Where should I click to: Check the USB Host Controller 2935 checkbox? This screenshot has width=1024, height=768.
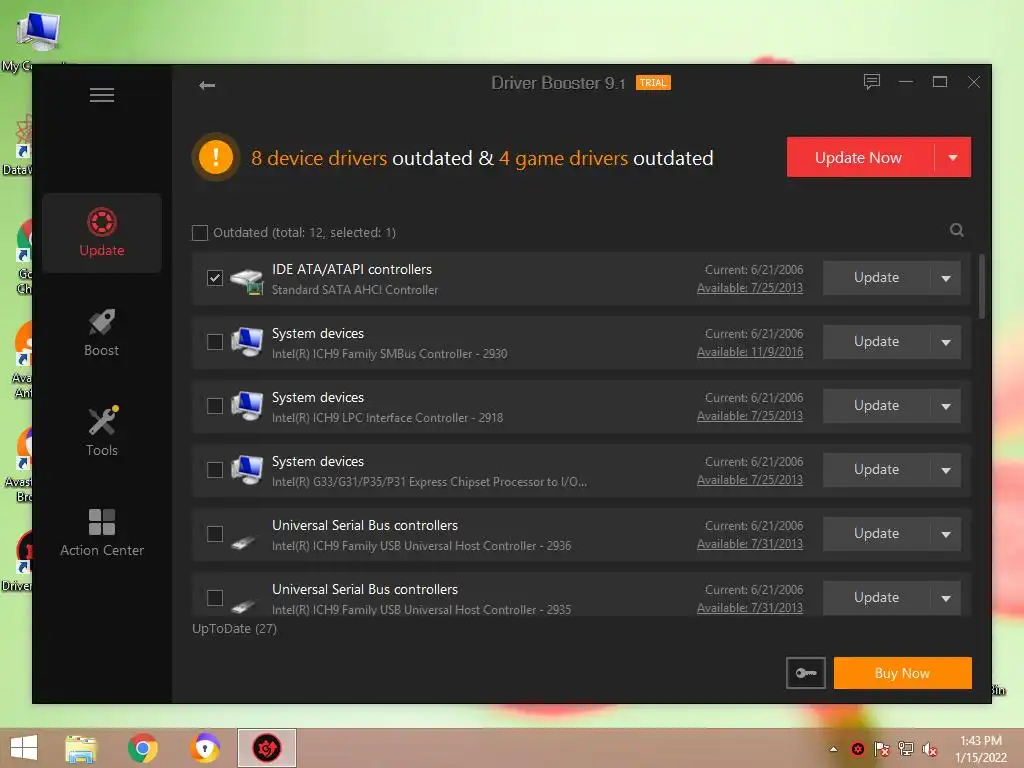pyautogui.click(x=215, y=598)
